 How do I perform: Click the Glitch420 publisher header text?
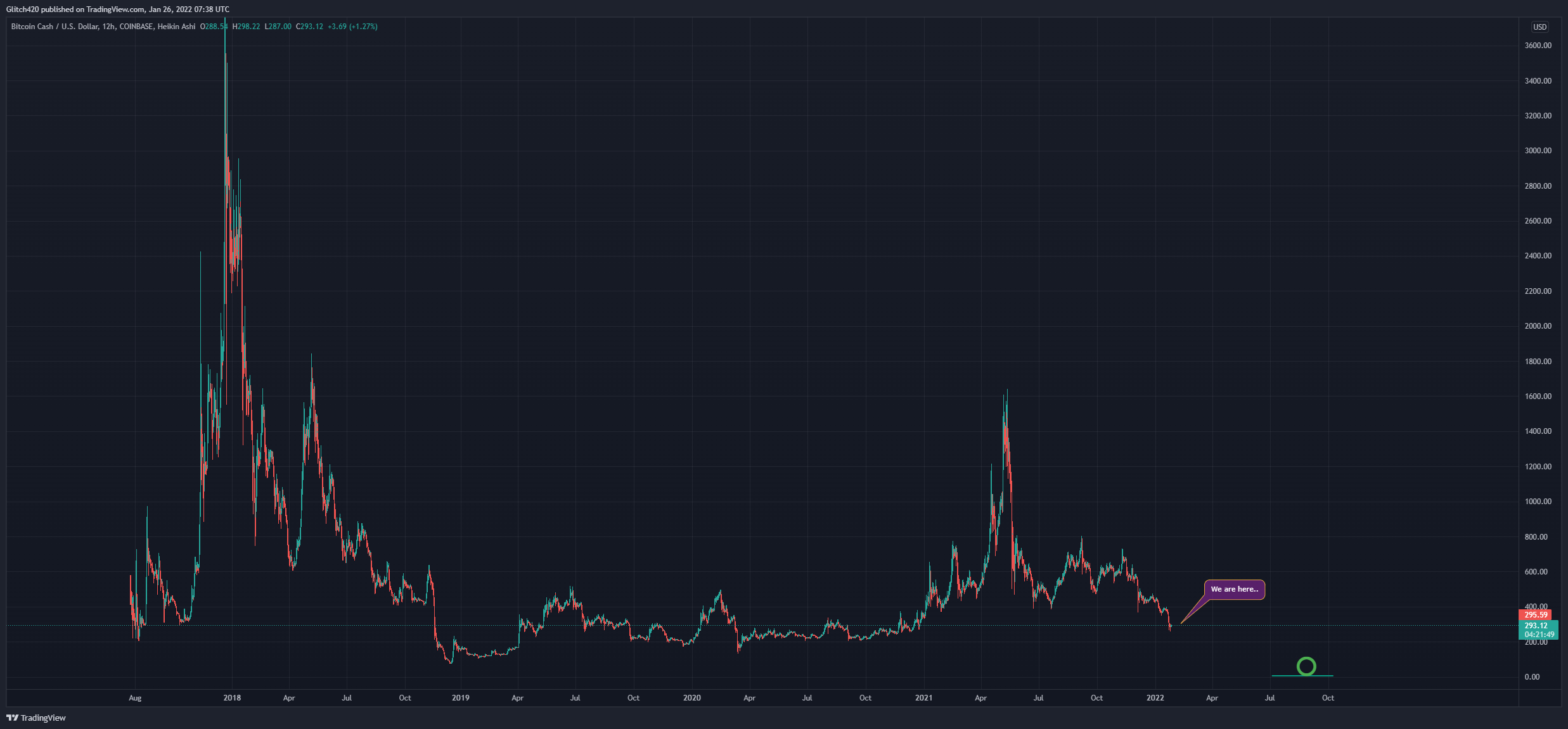pos(22,10)
